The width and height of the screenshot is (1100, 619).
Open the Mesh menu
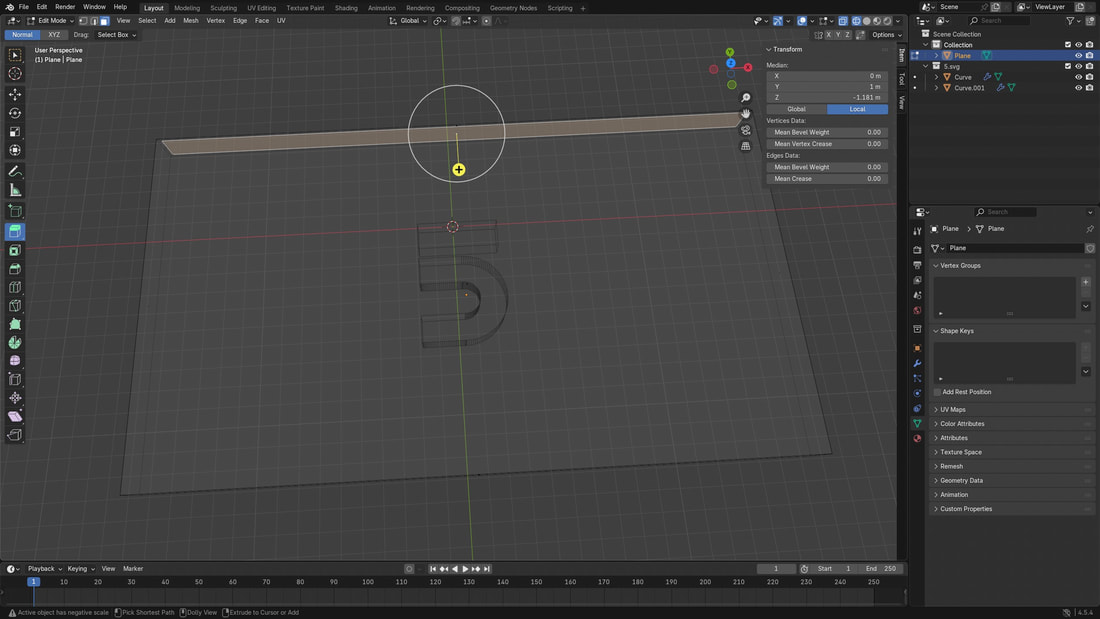190,21
